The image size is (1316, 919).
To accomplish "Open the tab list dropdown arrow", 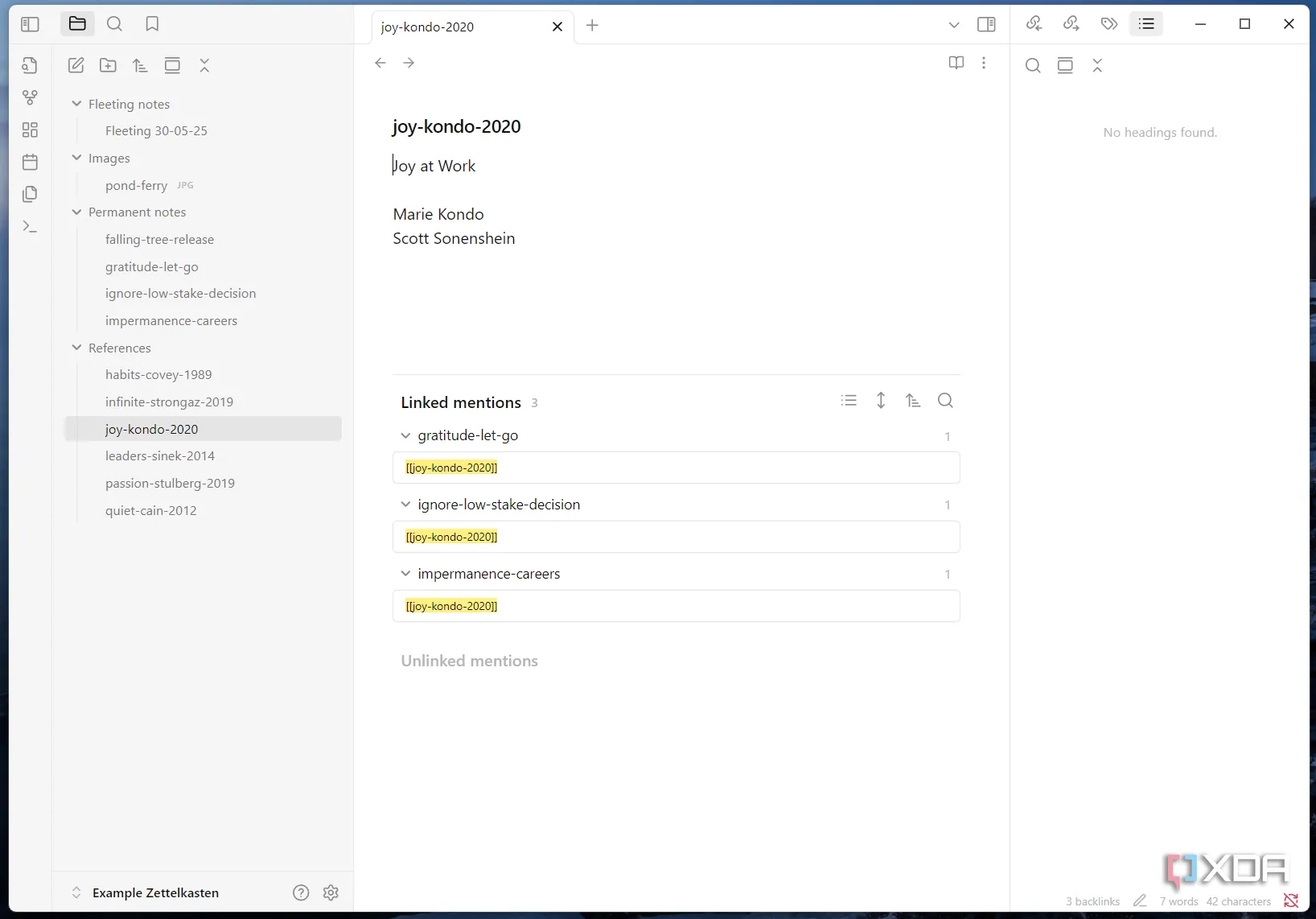I will 954,25.
